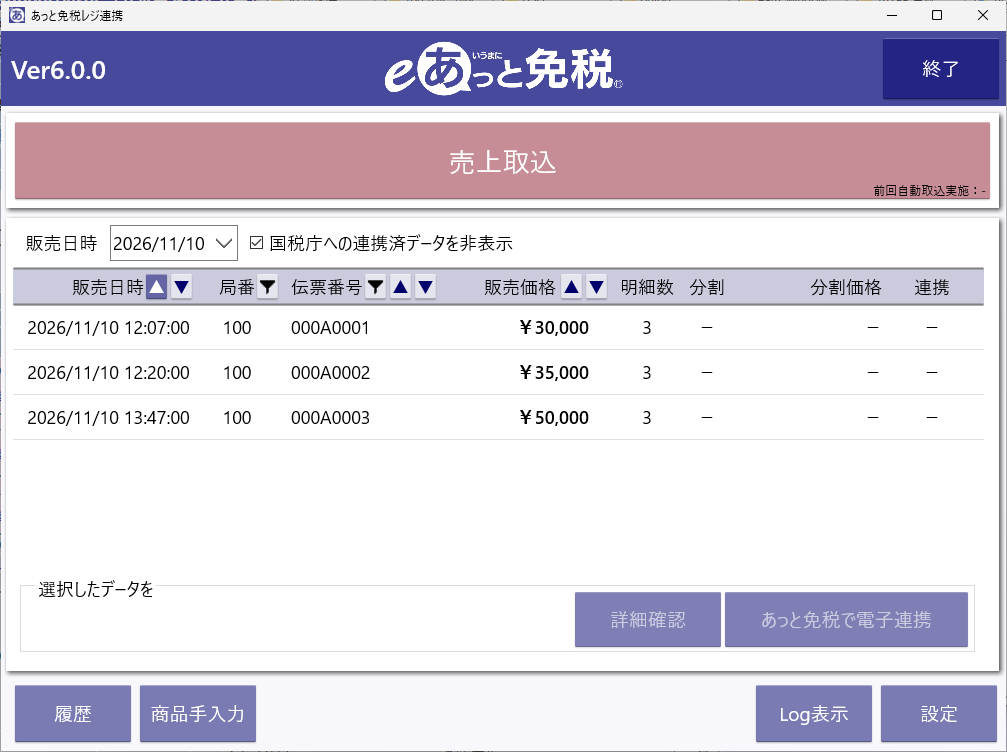The height and width of the screenshot is (752, 1007).
Task: Sort 販売価格 column descending
Action: 597,286
